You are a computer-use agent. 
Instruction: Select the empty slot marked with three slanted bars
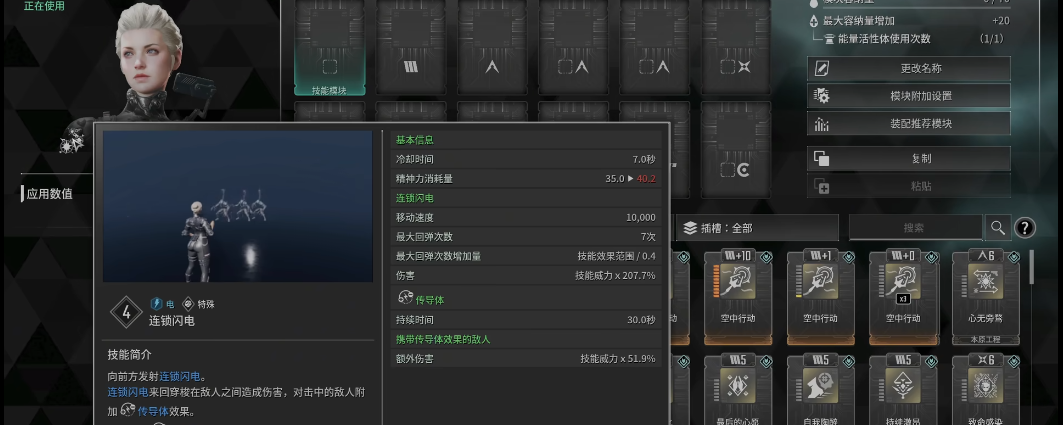pyautogui.click(x=411, y=47)
